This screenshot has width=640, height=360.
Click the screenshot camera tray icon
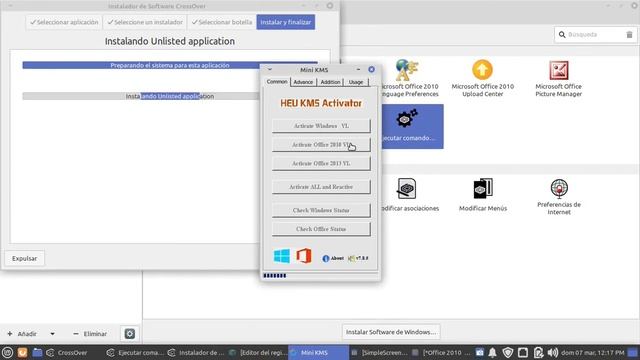click(x=480, y=353)
